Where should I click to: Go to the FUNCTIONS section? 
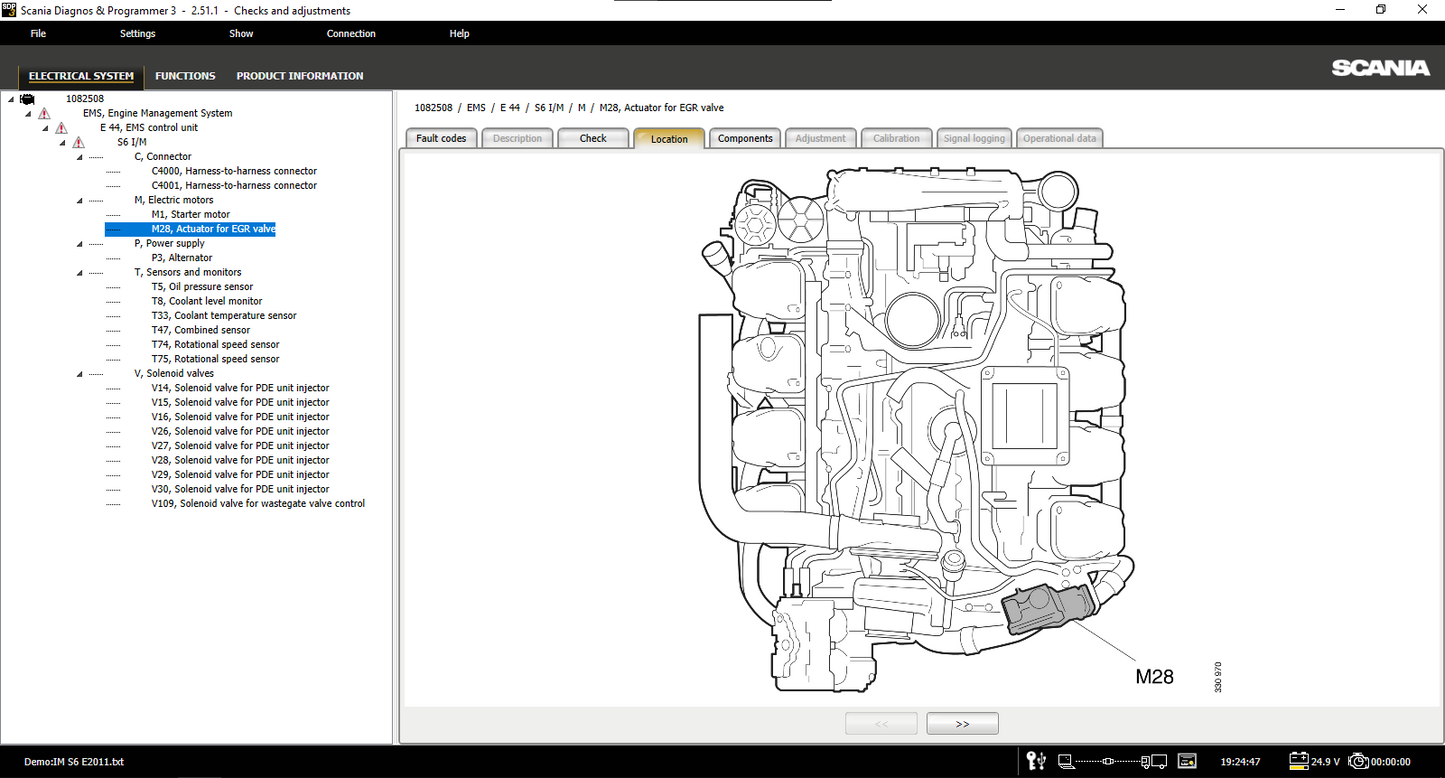185,76
